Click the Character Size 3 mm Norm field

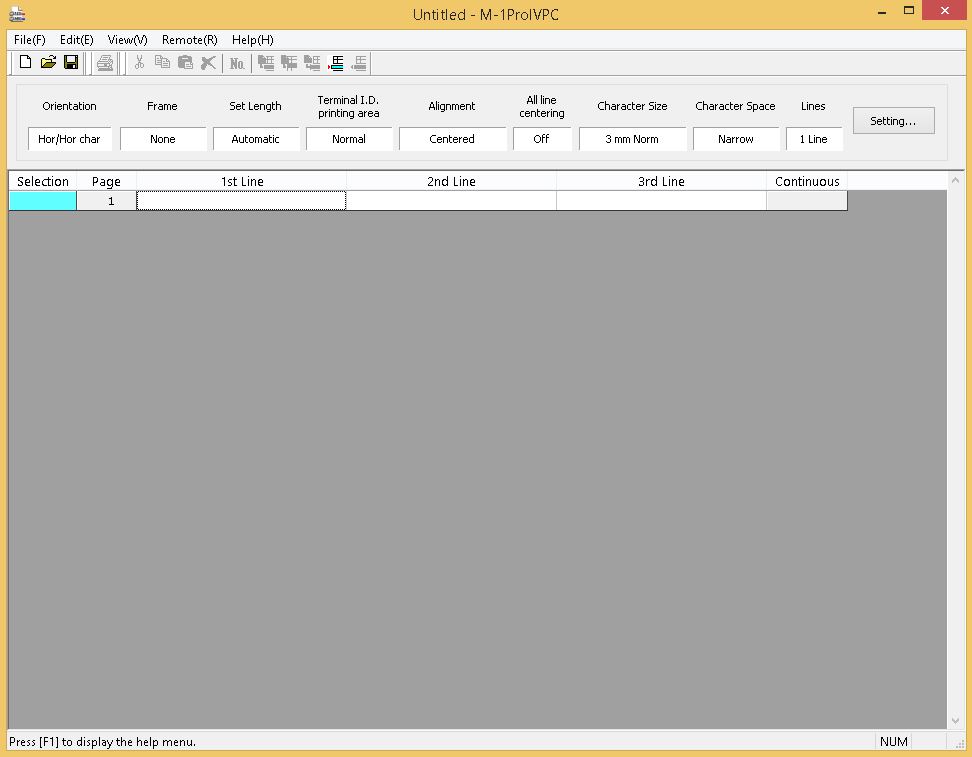[x=632, y=139]
